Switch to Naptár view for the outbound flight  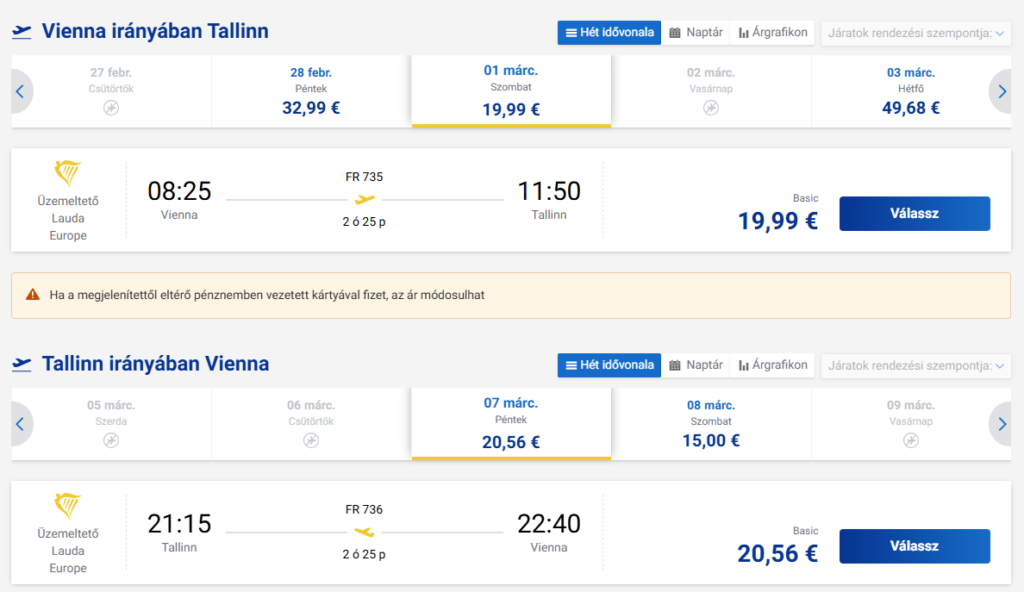click(x=696, y=33)
